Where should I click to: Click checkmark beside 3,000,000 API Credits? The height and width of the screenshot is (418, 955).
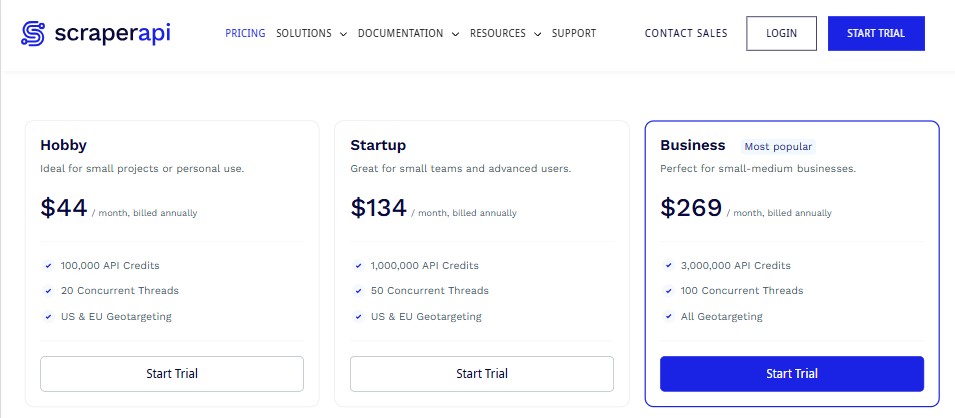tap(668, 266)
